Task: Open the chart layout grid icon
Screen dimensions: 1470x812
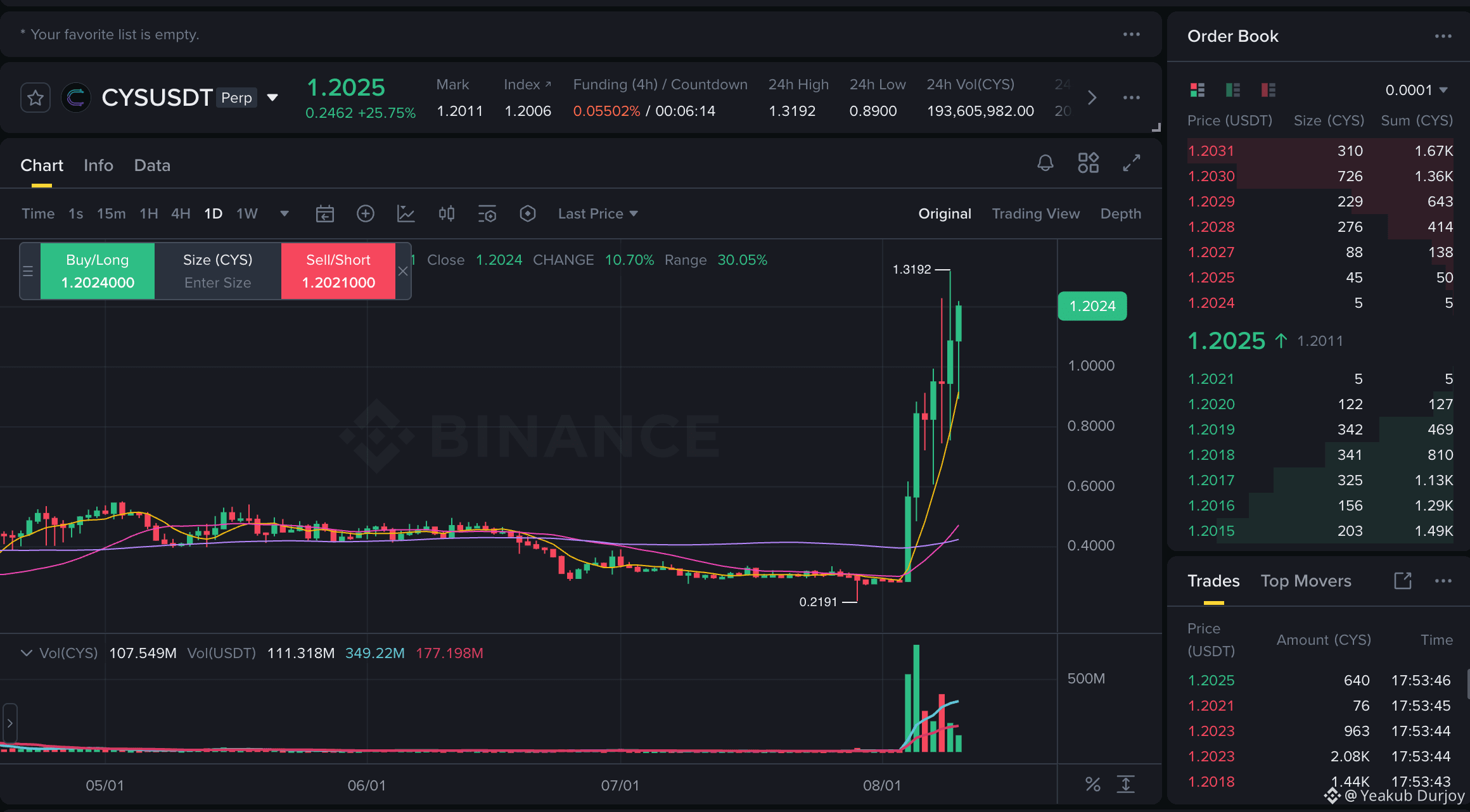Action: [x=1089, y=163]
